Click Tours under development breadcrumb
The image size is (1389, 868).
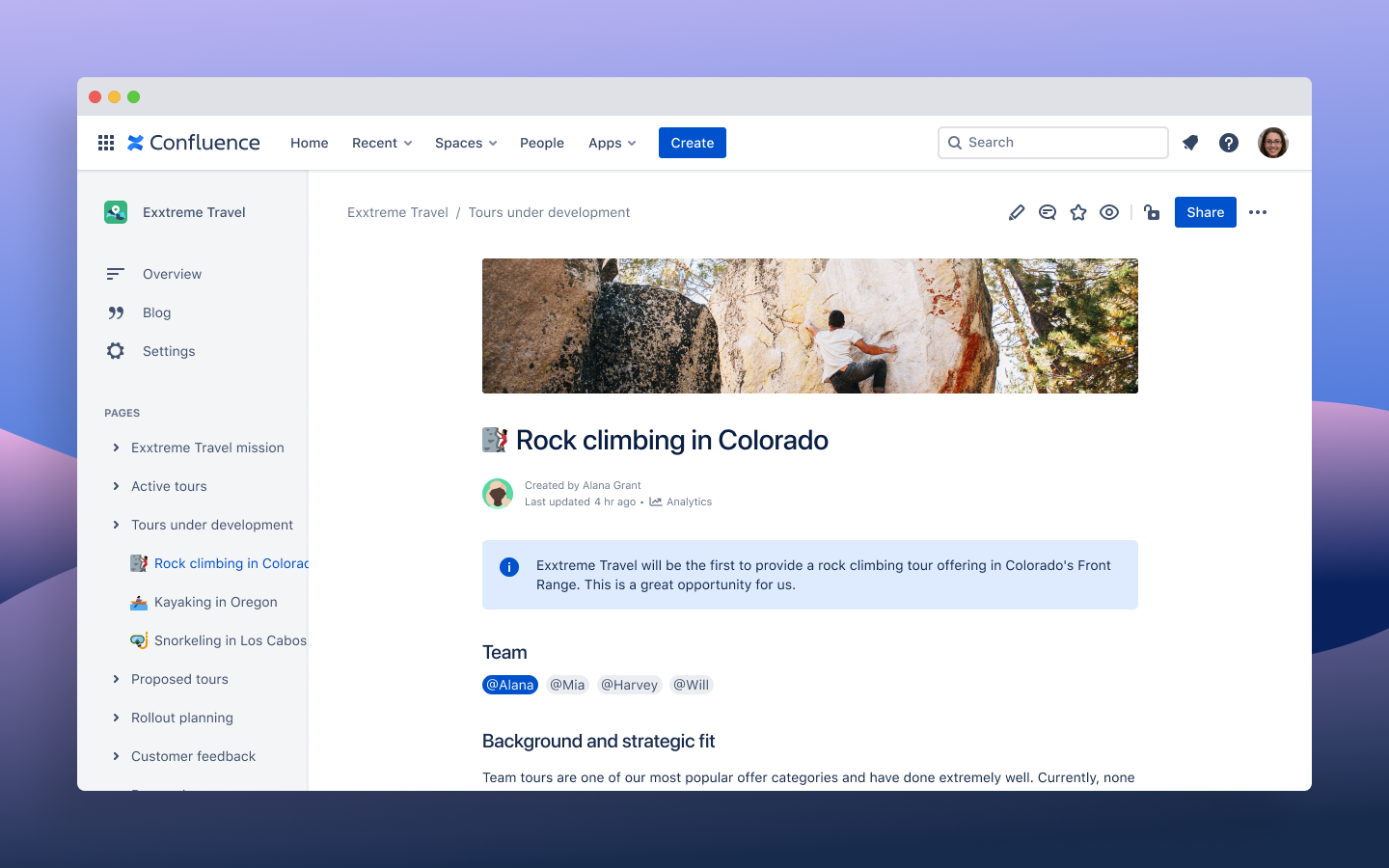coord(549,212)
